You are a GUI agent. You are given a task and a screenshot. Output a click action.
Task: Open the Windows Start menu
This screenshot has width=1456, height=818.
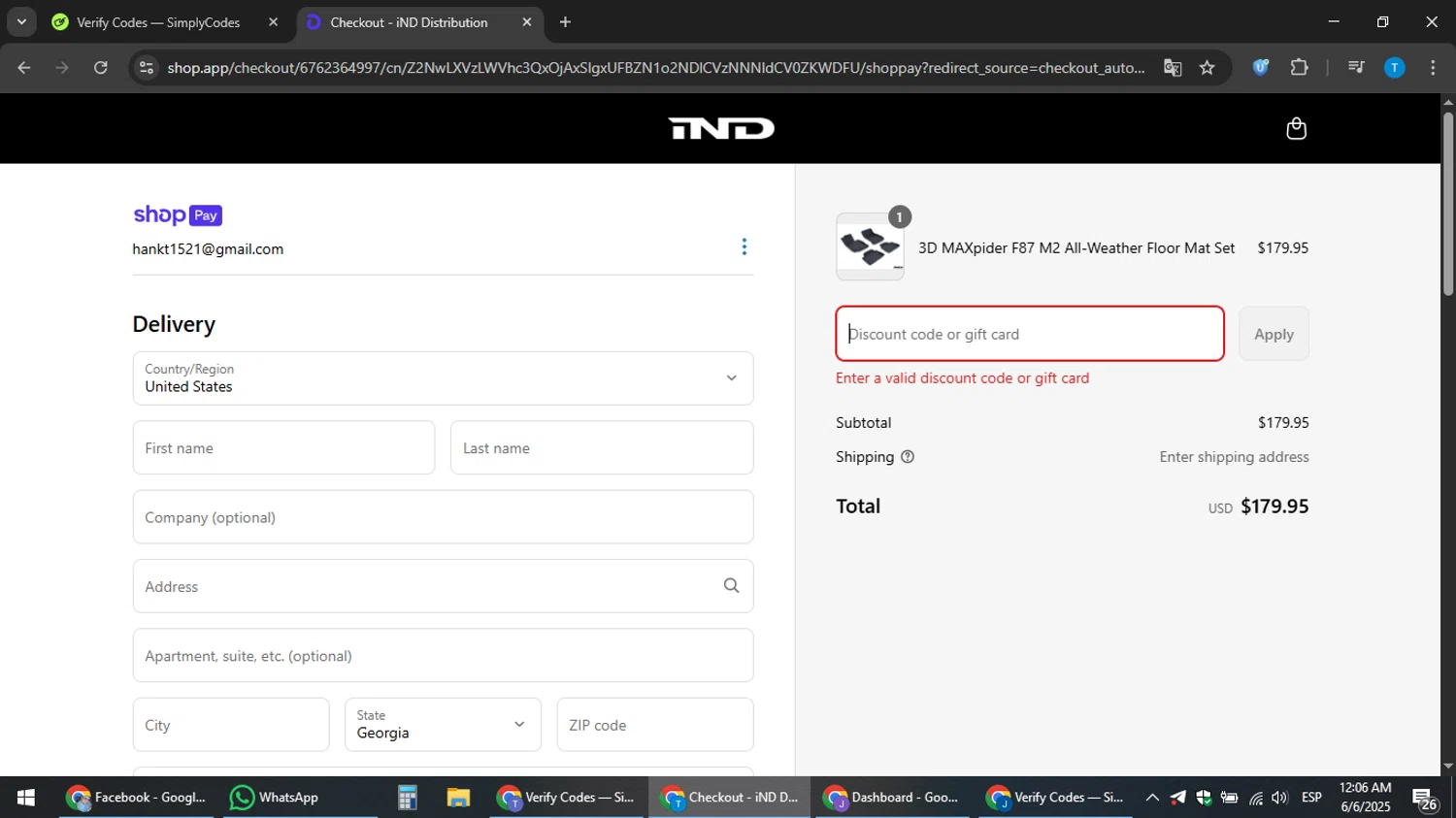click(26, 798)
